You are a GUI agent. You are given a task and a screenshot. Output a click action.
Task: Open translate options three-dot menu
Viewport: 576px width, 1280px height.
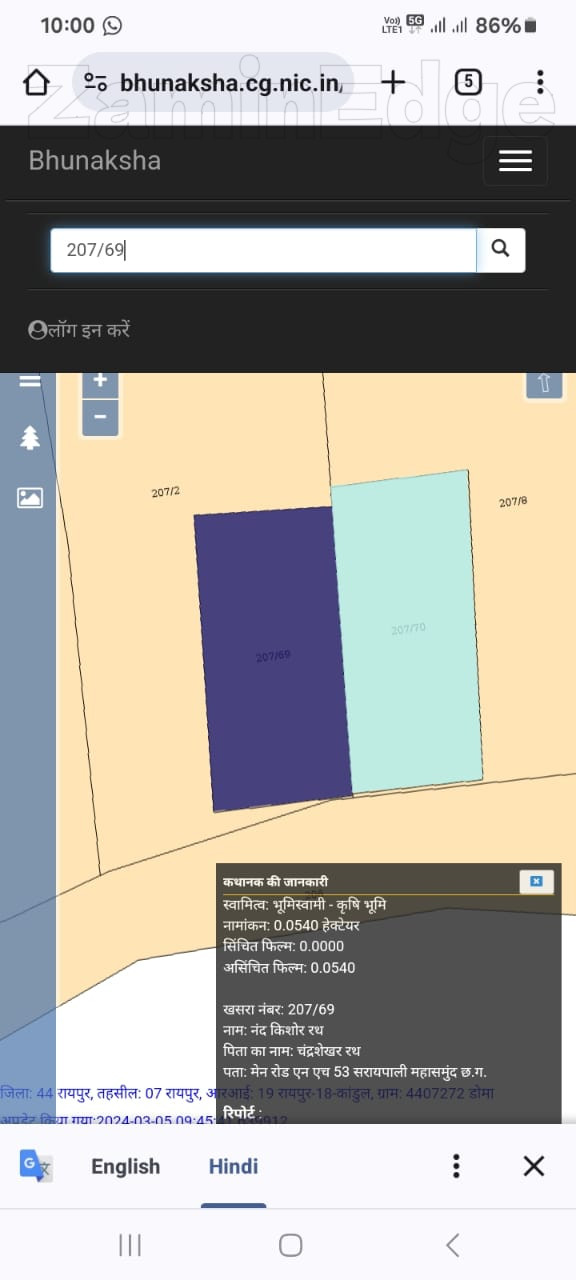tap(456, 1166)
